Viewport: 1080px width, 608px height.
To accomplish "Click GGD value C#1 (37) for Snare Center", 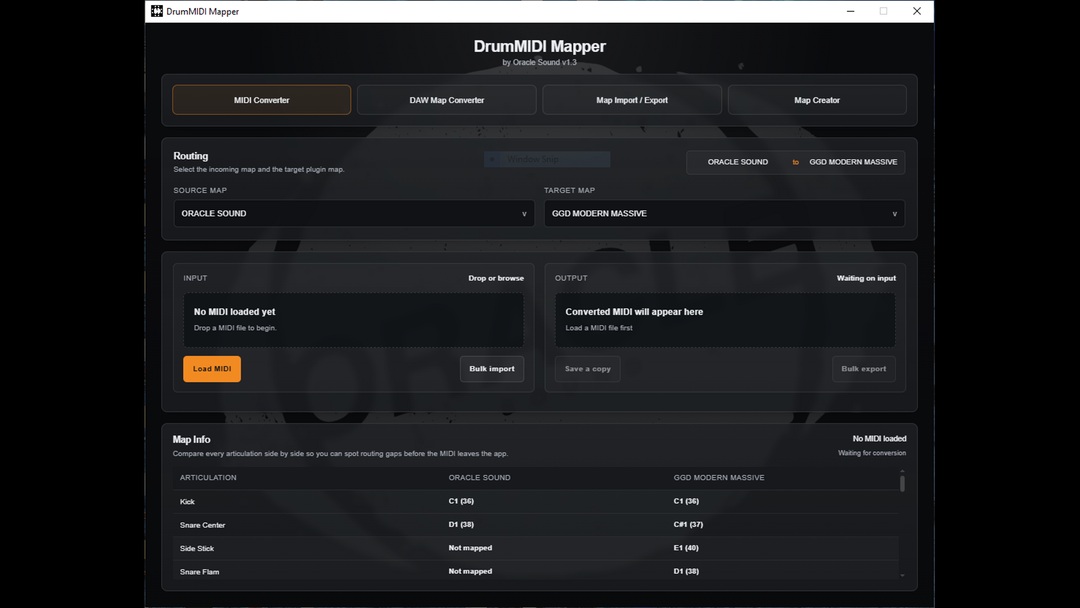I will 688,525.
